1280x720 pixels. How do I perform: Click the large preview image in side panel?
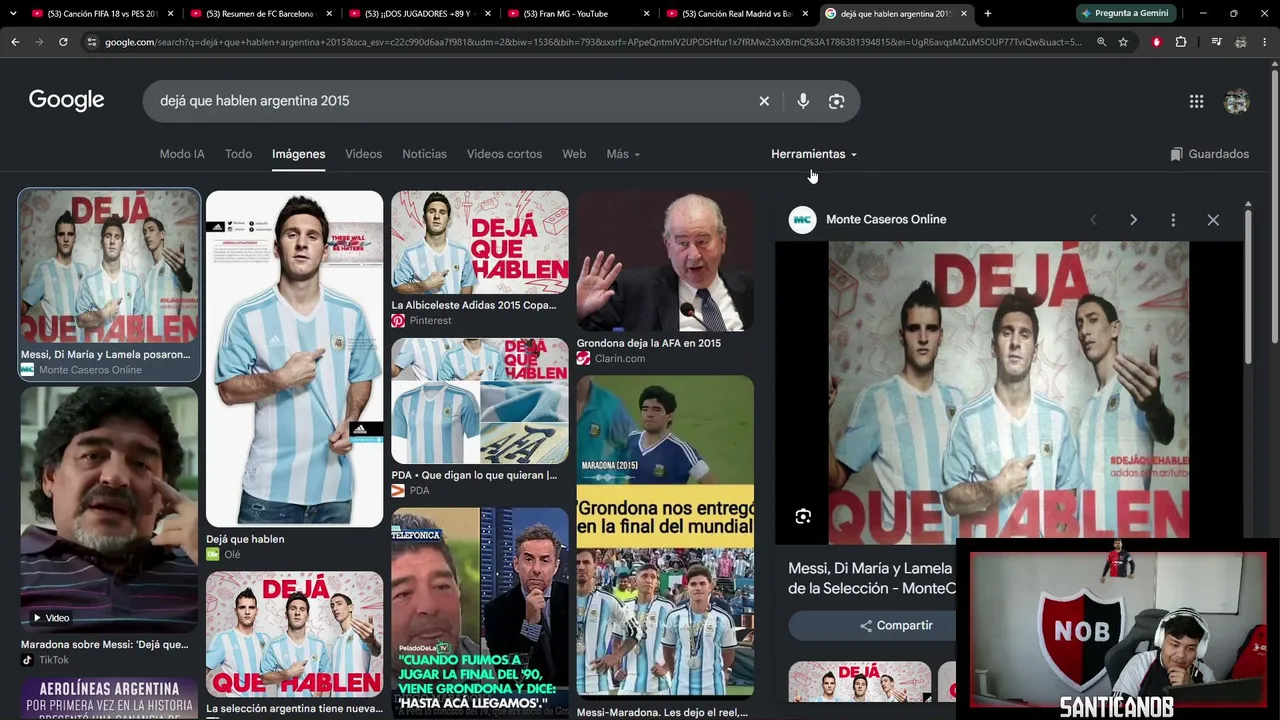[x=1008, y=393]
